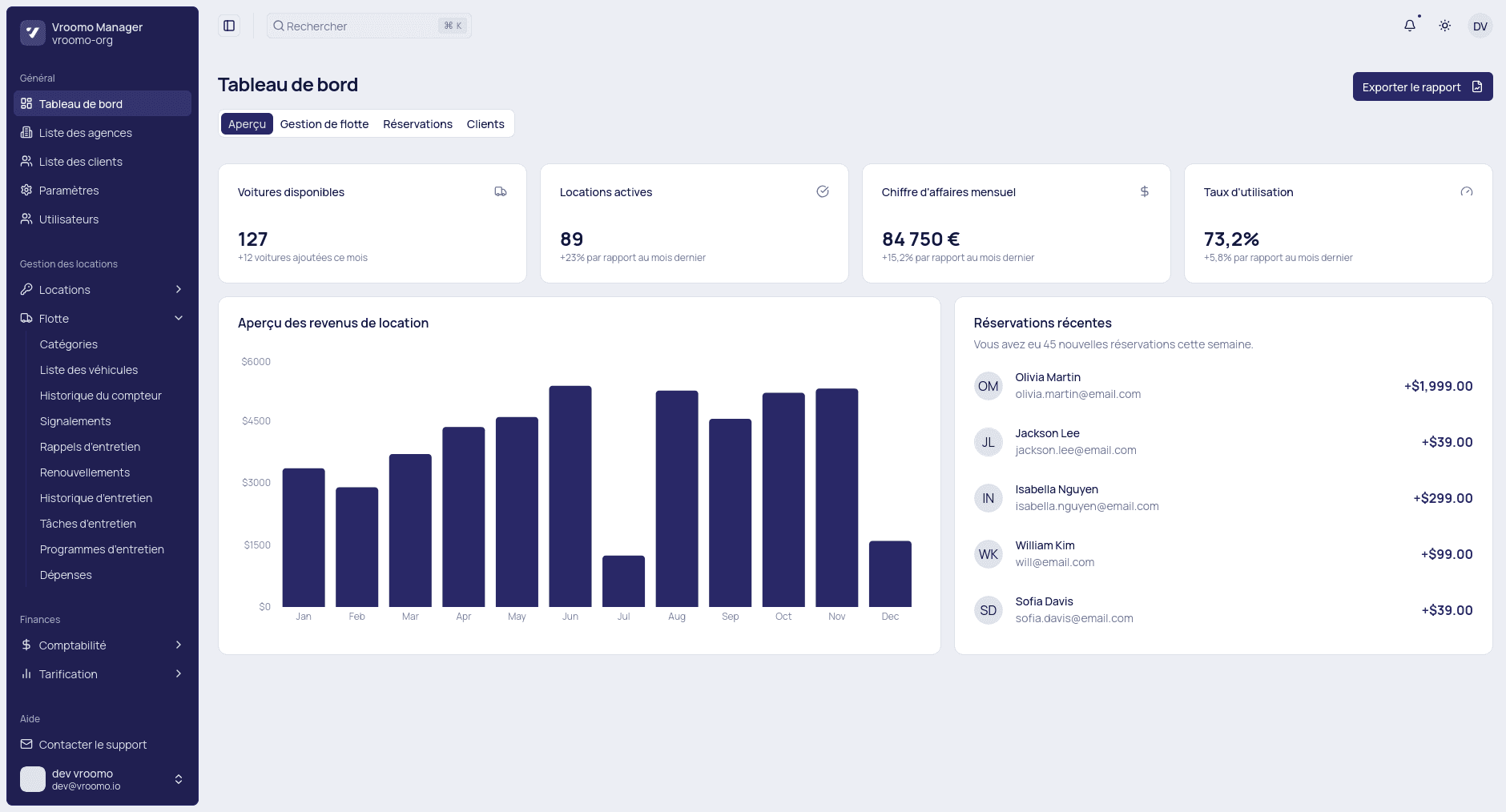Switch to the Réservations tab

point(417,123)
